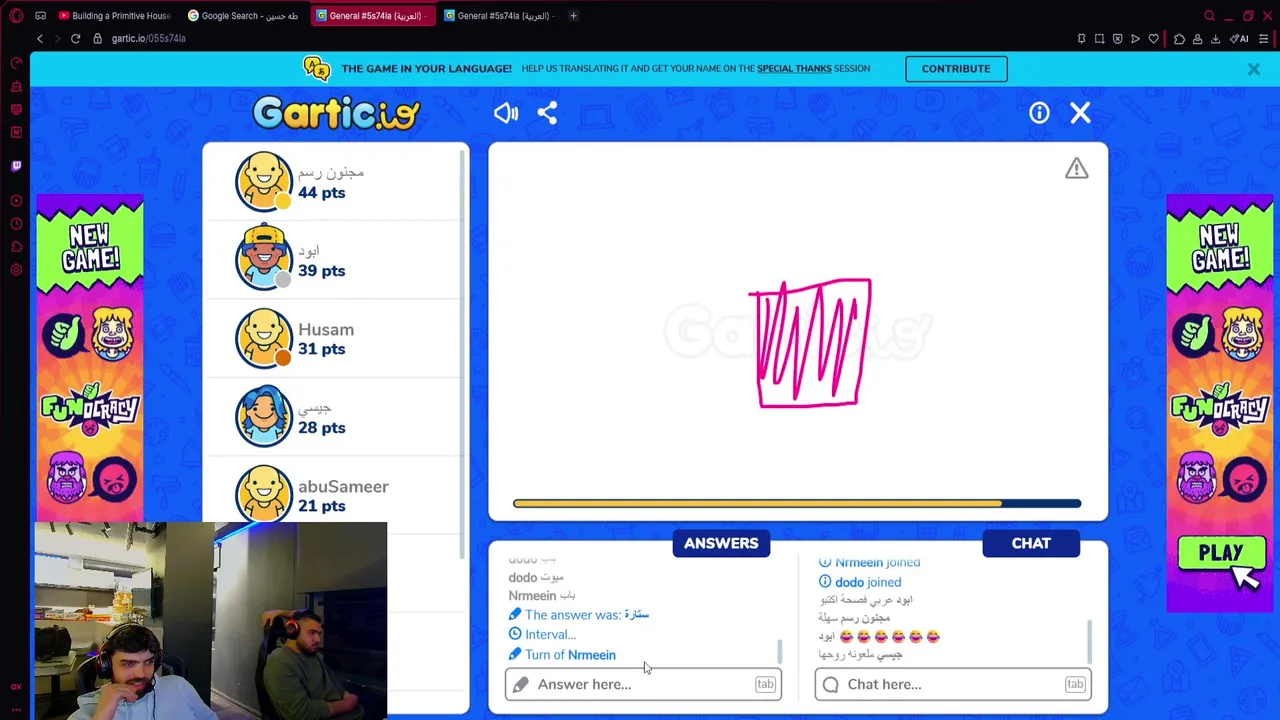This screenshot has height=720, width=1280.
Task: Select the CHAT panel header
Action: coord(1031,543)
